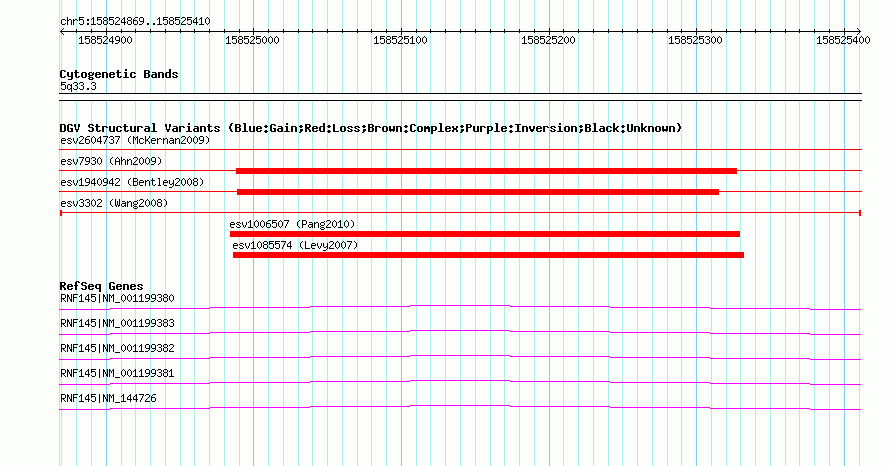890x466 pixels.
Task: Click ruler position 158525100
Action: click(400, 40)
